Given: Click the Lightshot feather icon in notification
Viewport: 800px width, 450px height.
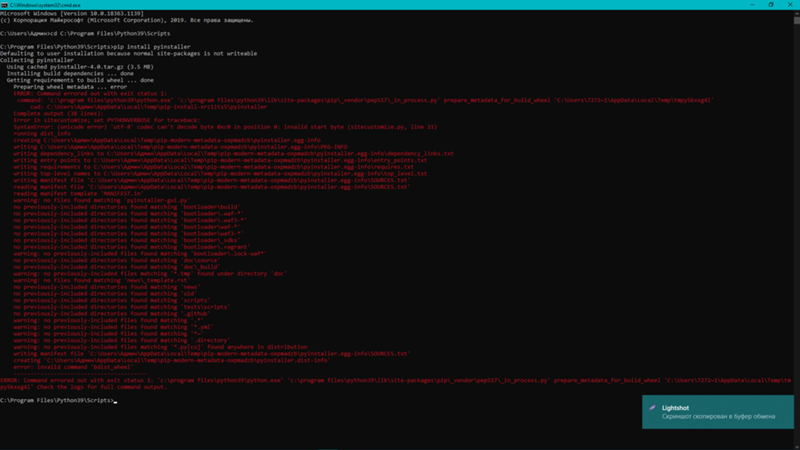Looking at the screenshot, I should click(653, 408).
